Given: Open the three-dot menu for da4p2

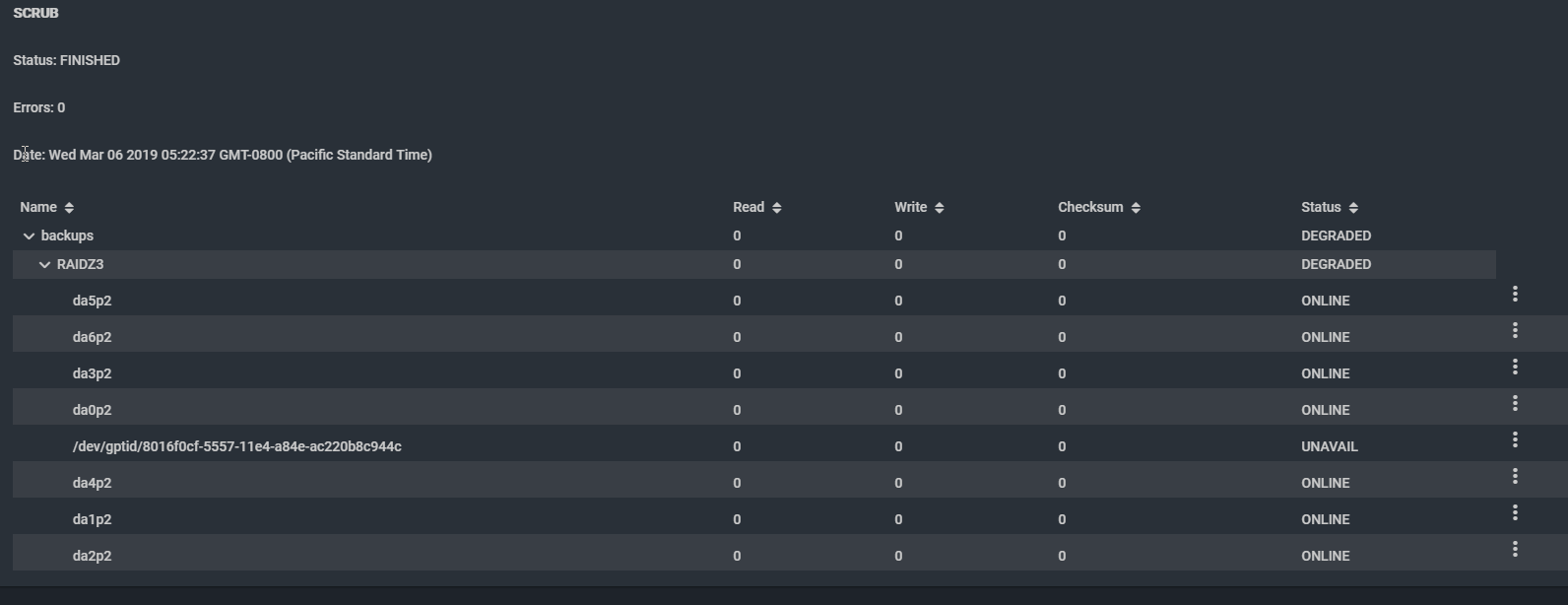Looking at the screenshot, I should (1515, 476).
